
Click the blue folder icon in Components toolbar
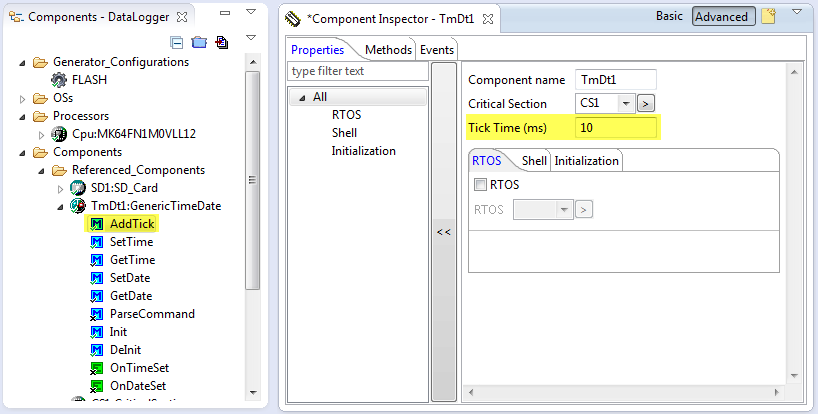pyautogui.click(x=199, y=42)
